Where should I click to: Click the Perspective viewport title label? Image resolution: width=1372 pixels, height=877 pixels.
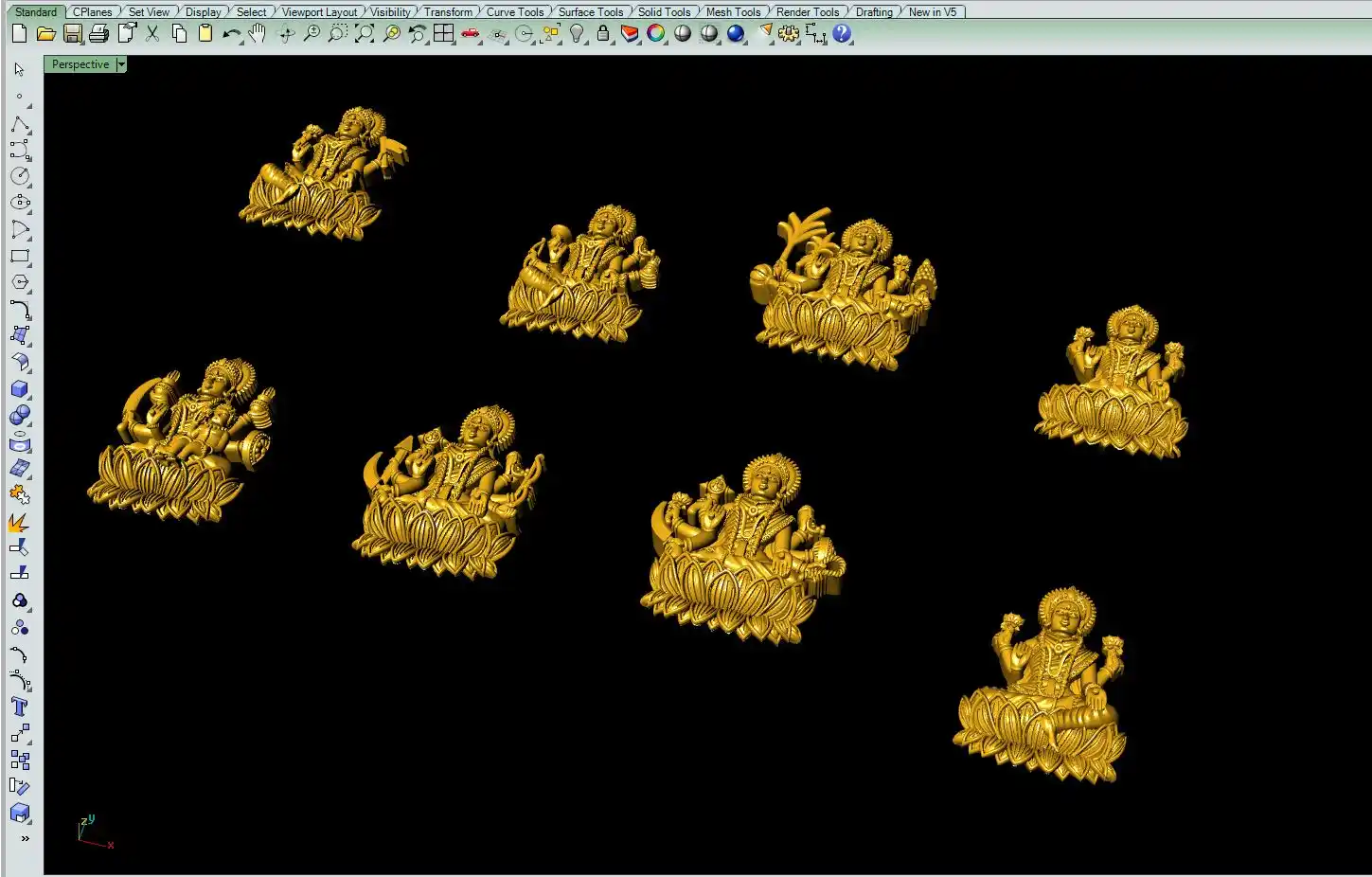click(x=80, y=64)
